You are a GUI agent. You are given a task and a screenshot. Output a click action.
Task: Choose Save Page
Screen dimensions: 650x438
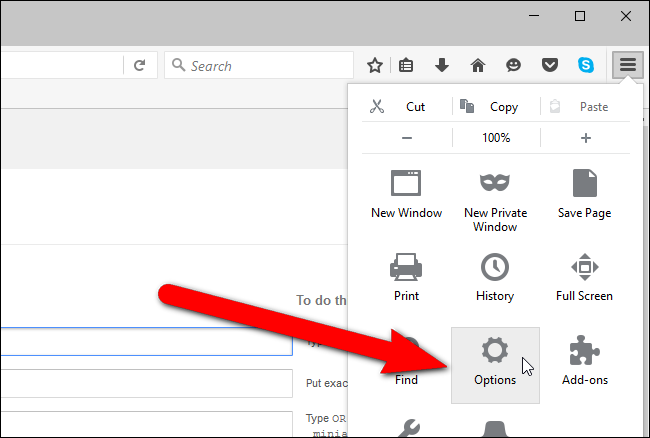click(x=585, y=195)
